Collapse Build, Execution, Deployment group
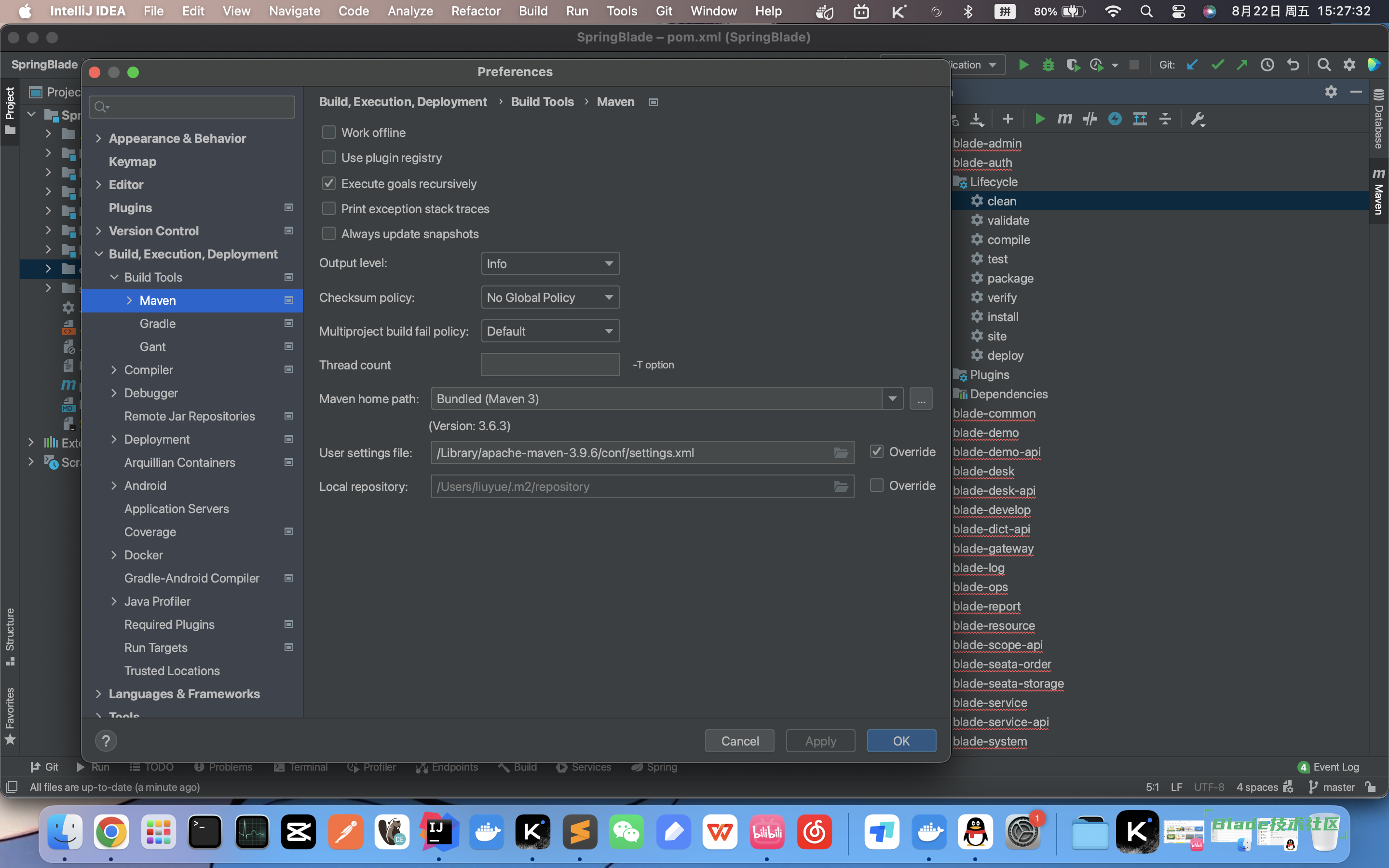1389x868 pixels. tap(99, 254)
